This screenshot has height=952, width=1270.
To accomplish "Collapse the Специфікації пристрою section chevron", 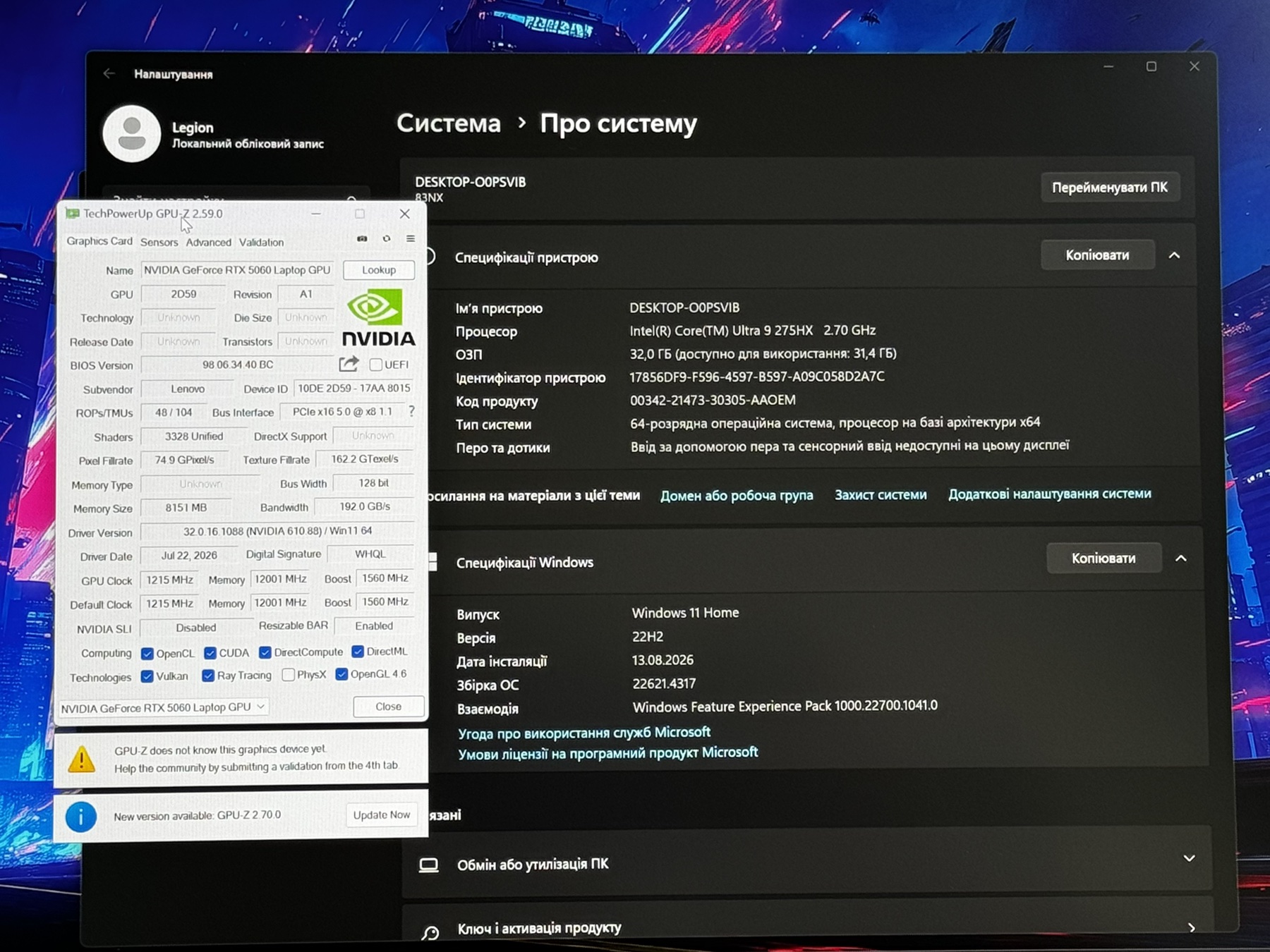I will click(x=1174, y=255).
